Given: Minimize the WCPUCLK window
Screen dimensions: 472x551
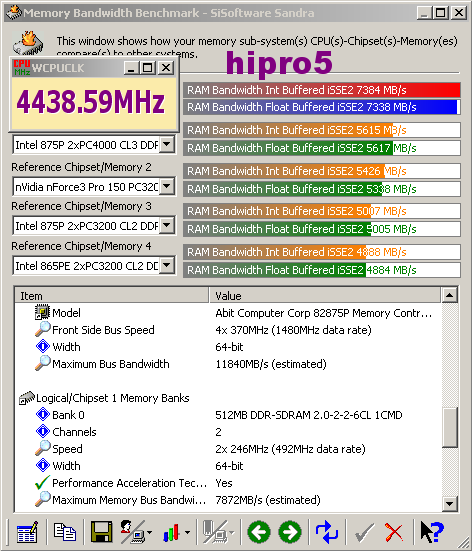Looking at the screenshot, I should point(131,67).
